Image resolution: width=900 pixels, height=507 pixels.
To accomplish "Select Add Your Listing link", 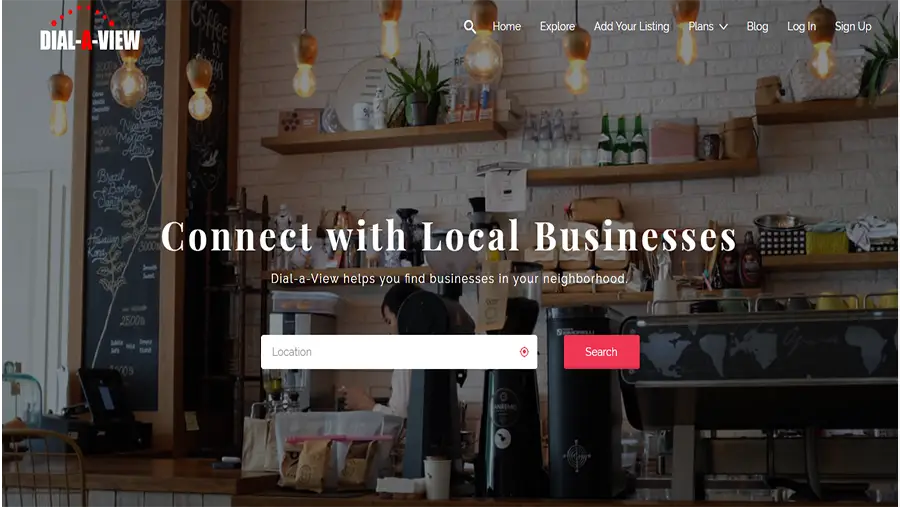I will 631,26.
